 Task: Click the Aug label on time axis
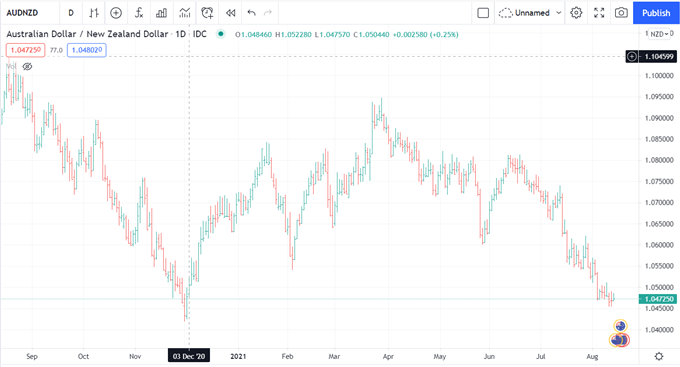tap(592, 356)
